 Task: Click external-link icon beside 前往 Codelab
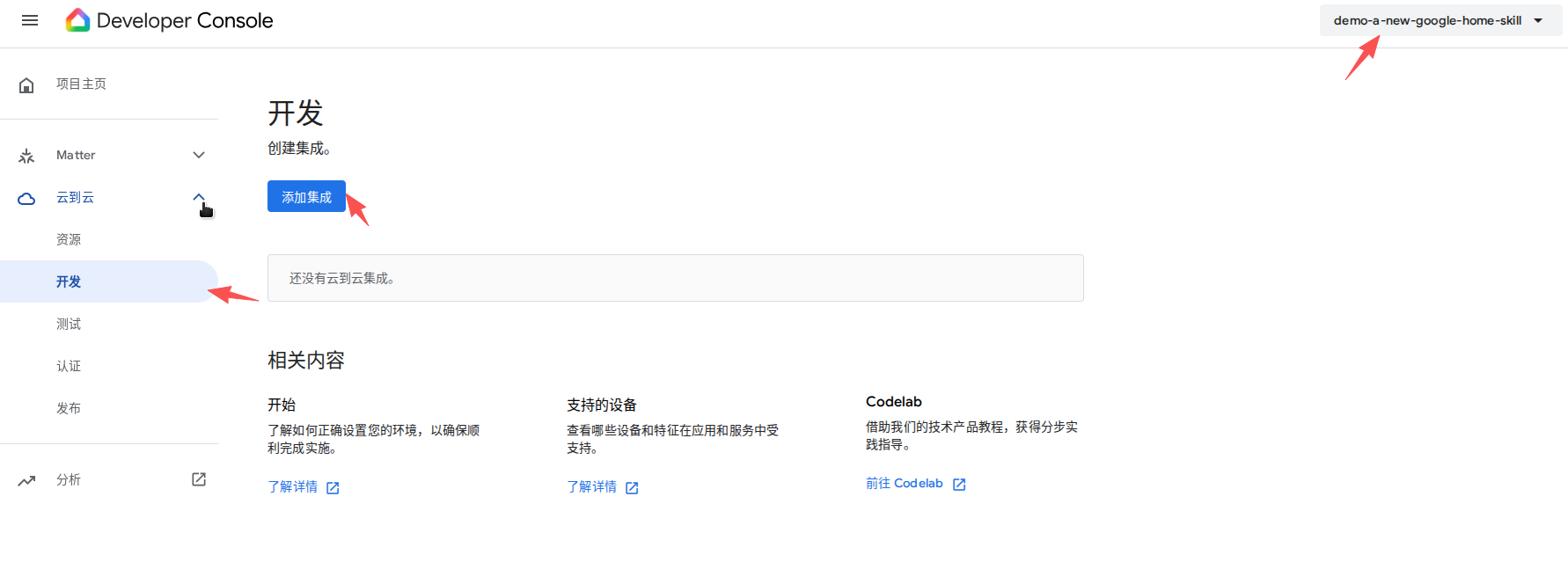959,485
